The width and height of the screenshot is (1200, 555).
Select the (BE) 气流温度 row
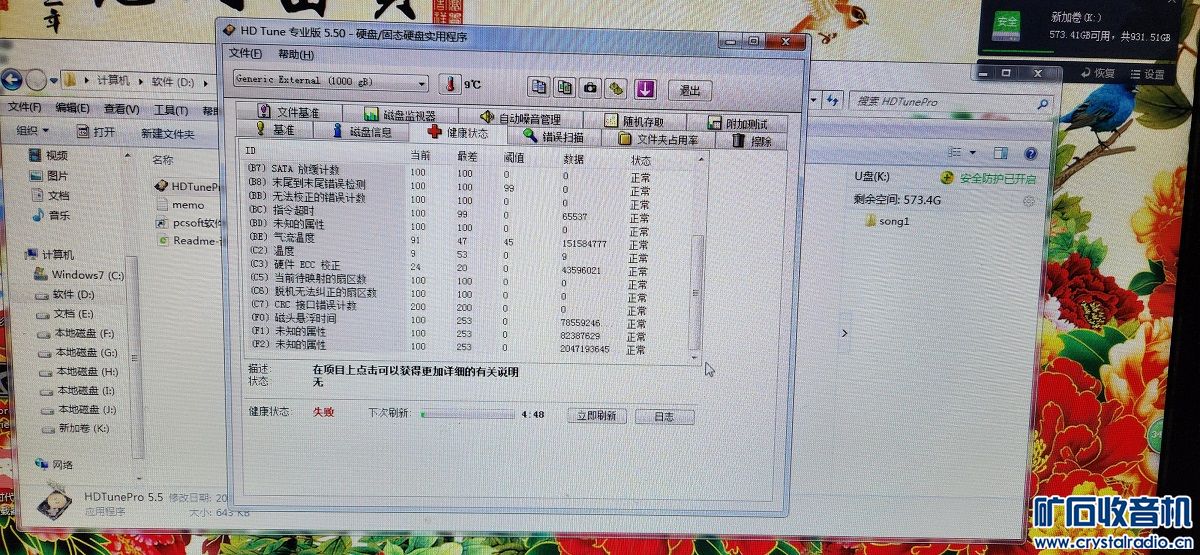448,242
